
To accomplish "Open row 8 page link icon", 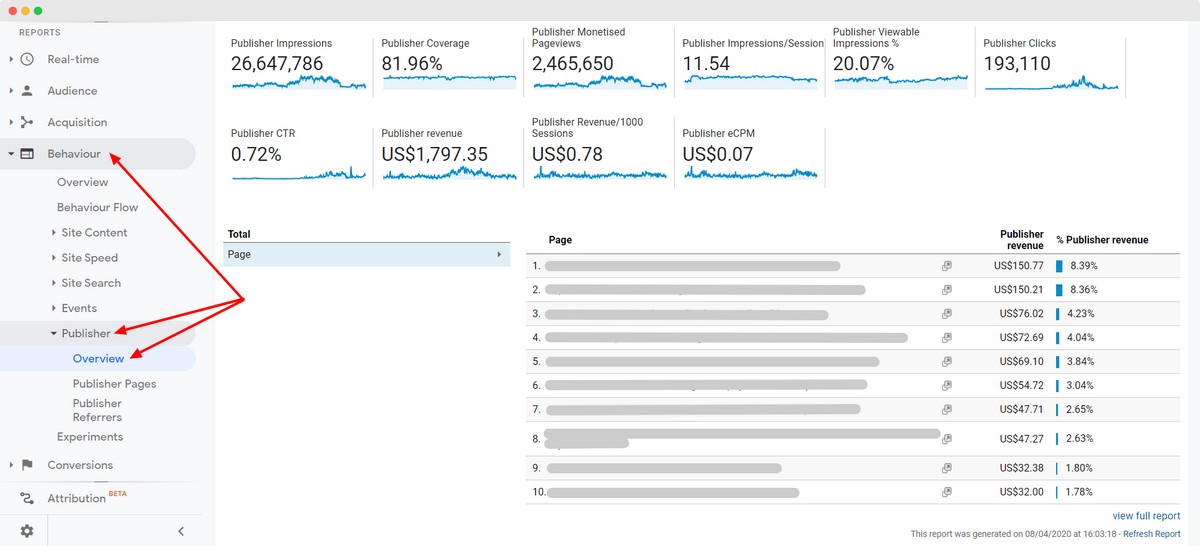I will tap(946, 439).
